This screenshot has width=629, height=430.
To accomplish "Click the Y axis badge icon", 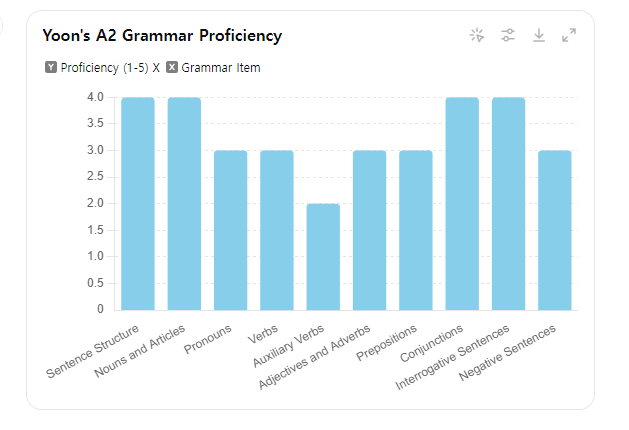I will (x=51, y=68).
